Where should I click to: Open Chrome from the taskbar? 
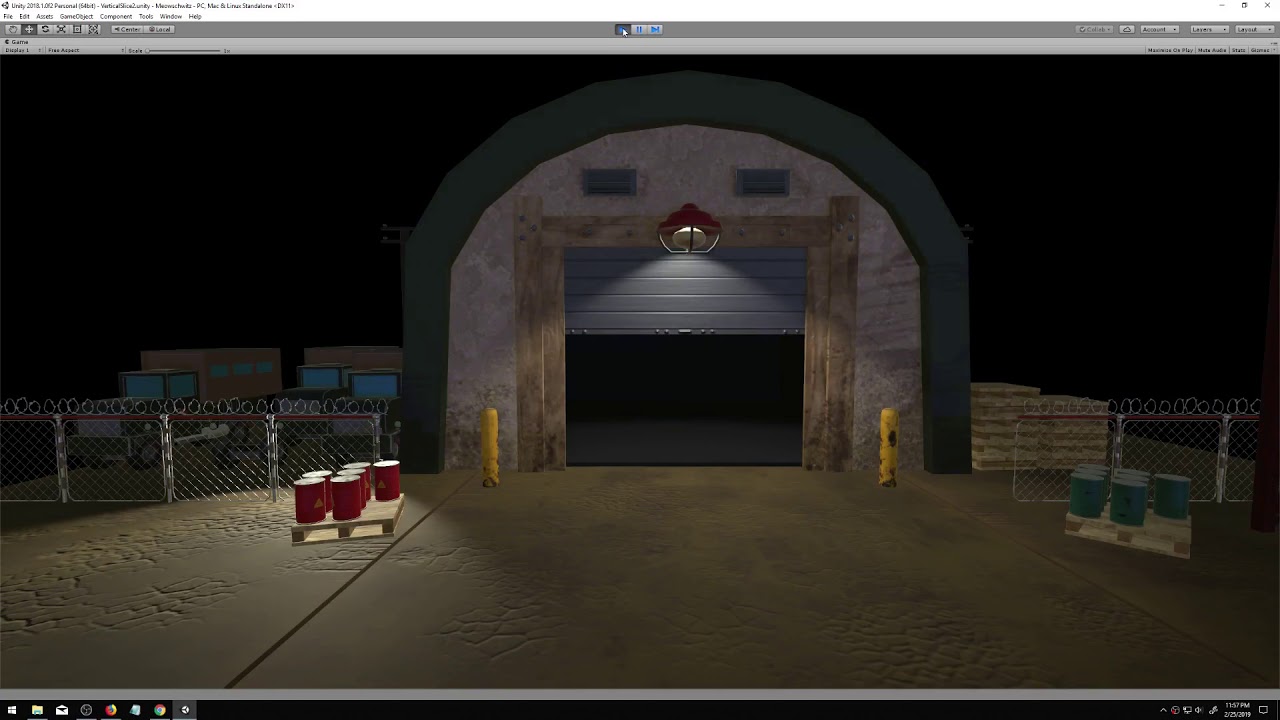click(160, 710)
